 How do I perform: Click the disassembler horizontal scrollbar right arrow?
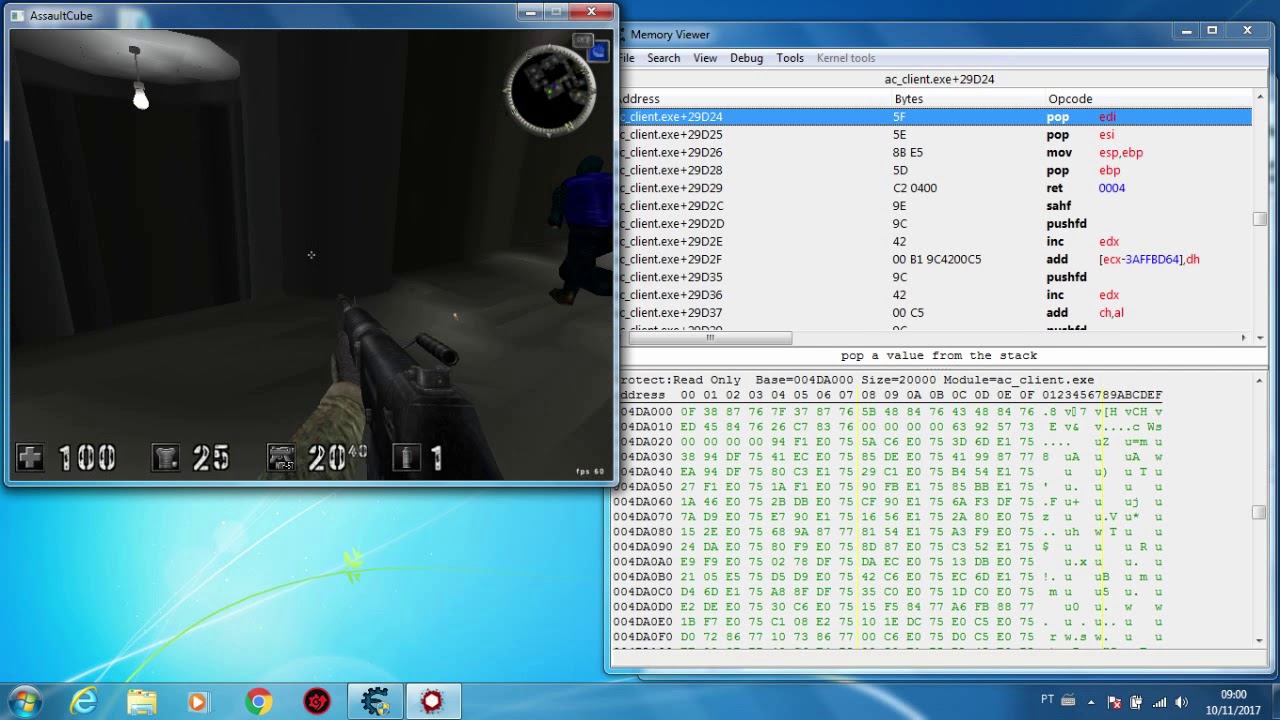click(1244, 338)
